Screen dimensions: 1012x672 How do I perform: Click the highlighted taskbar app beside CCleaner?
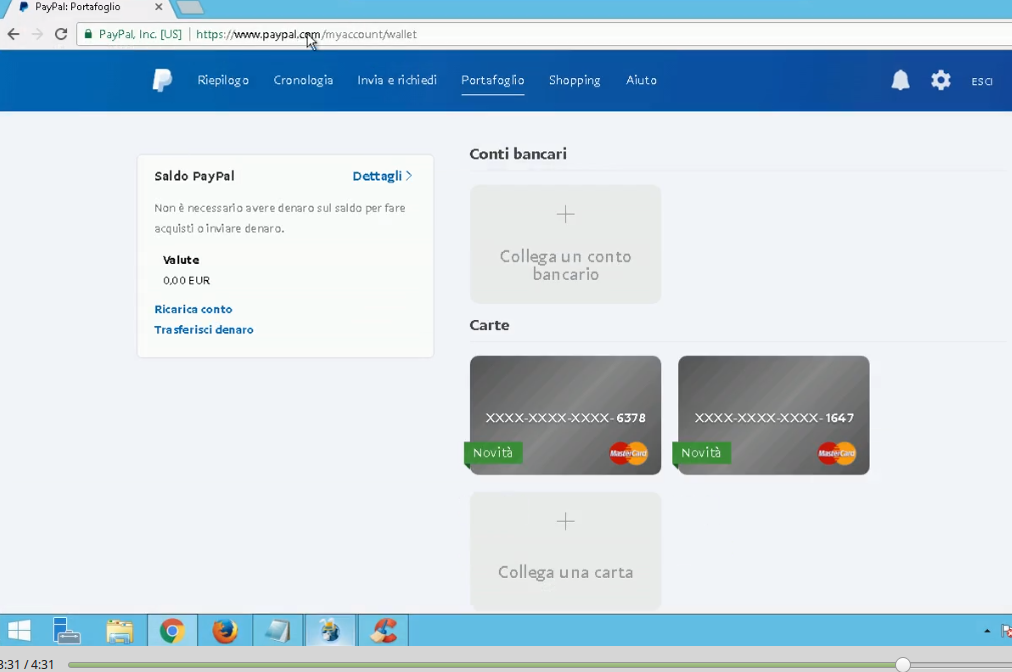[x=330, y=631]
